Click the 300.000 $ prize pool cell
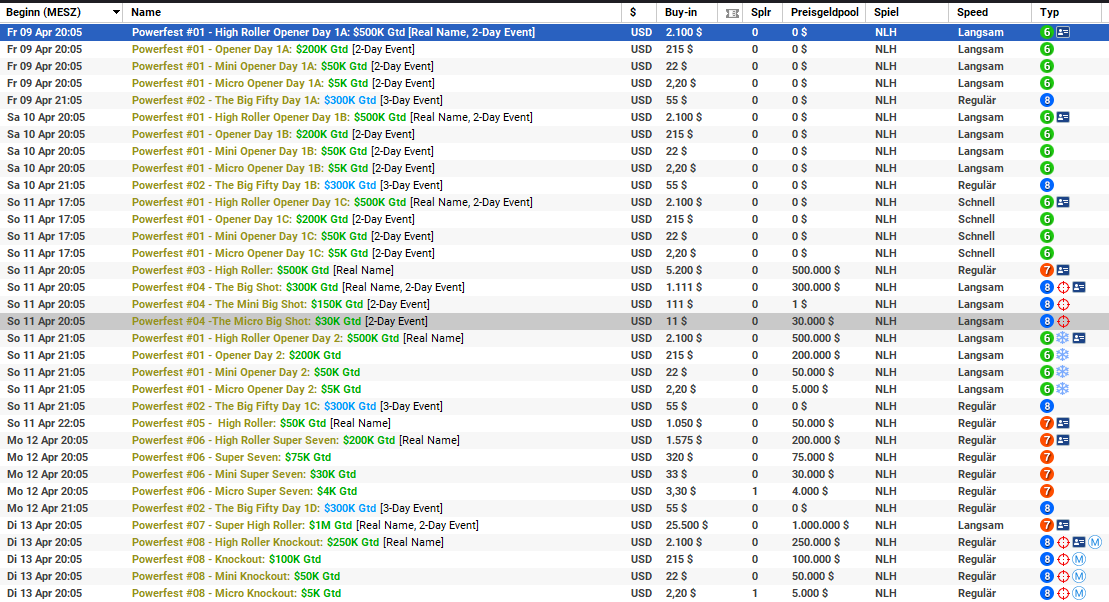Screen dimensions: 1109x602 point(816,287)
